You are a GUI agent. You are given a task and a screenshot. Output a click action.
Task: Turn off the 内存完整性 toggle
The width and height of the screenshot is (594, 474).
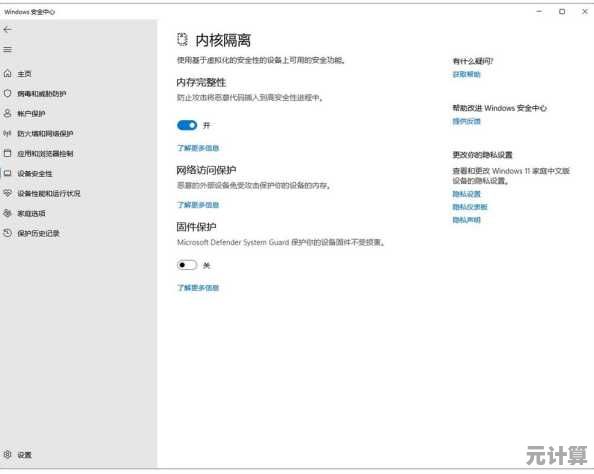point(187,125)
